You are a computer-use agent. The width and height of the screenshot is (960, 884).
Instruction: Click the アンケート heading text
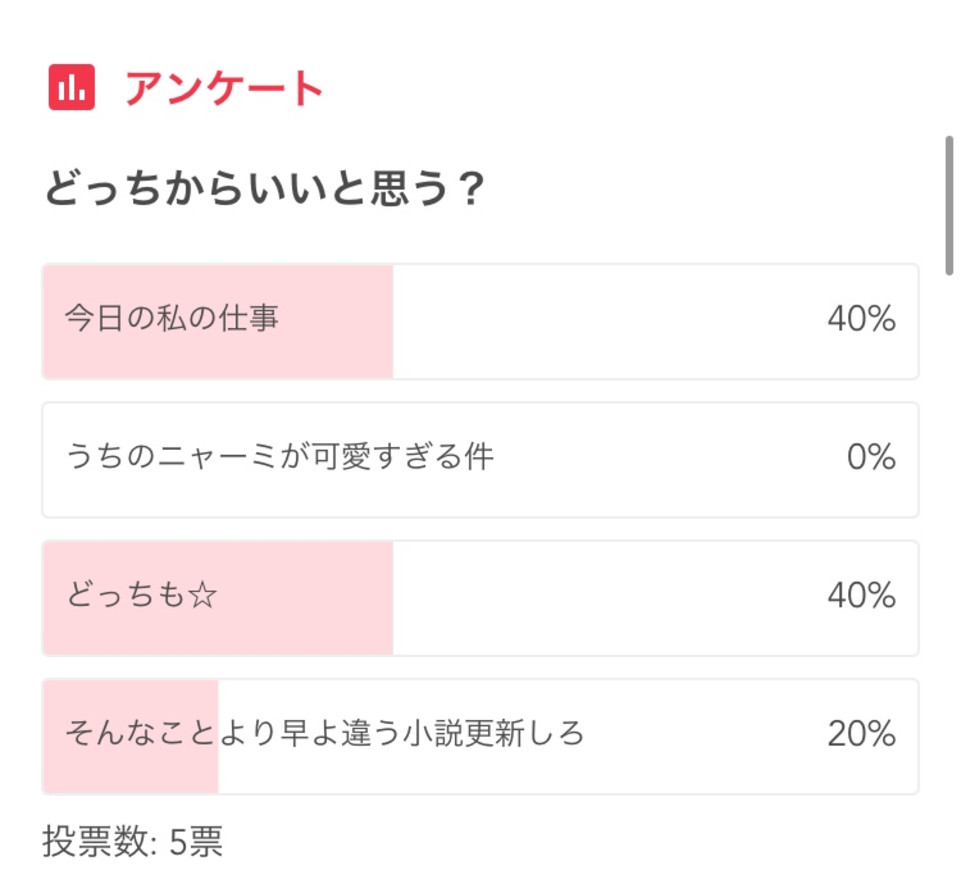224,88
